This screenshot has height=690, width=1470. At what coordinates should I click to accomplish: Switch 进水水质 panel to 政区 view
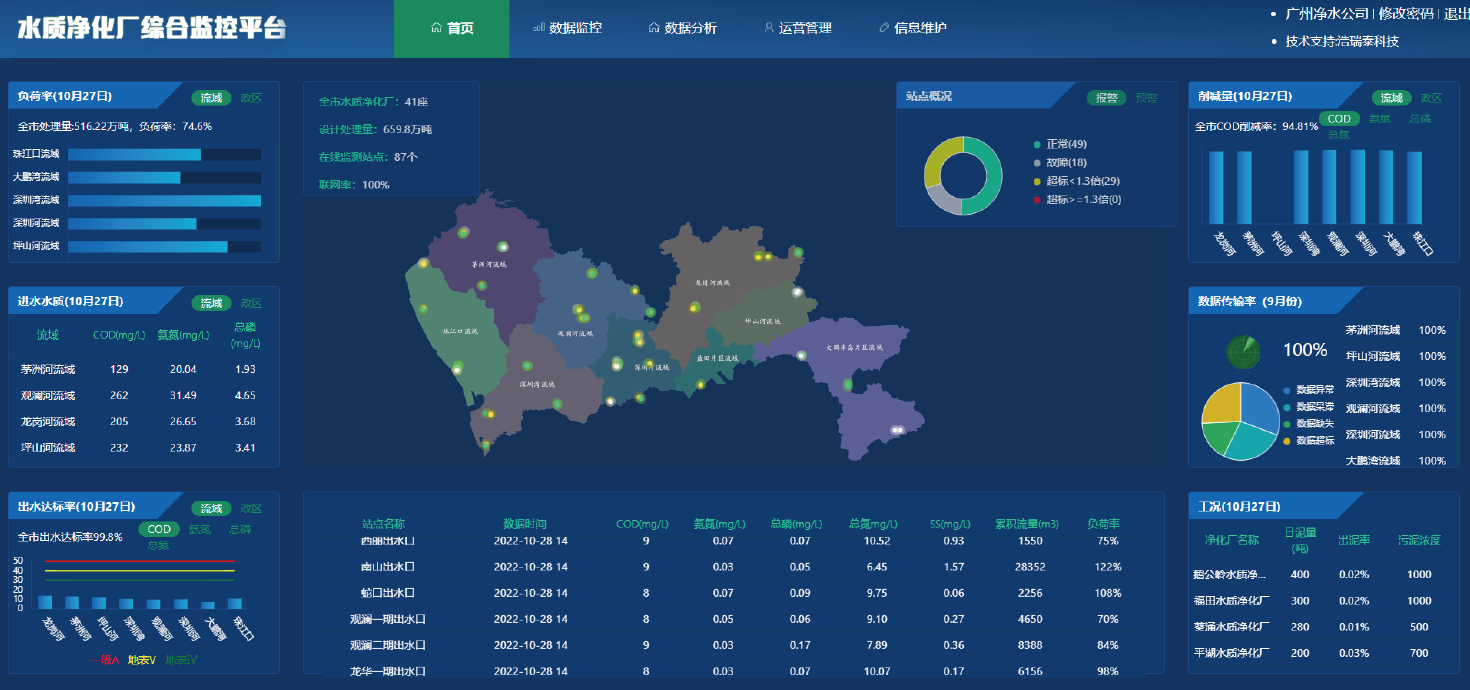coord(251,303)
